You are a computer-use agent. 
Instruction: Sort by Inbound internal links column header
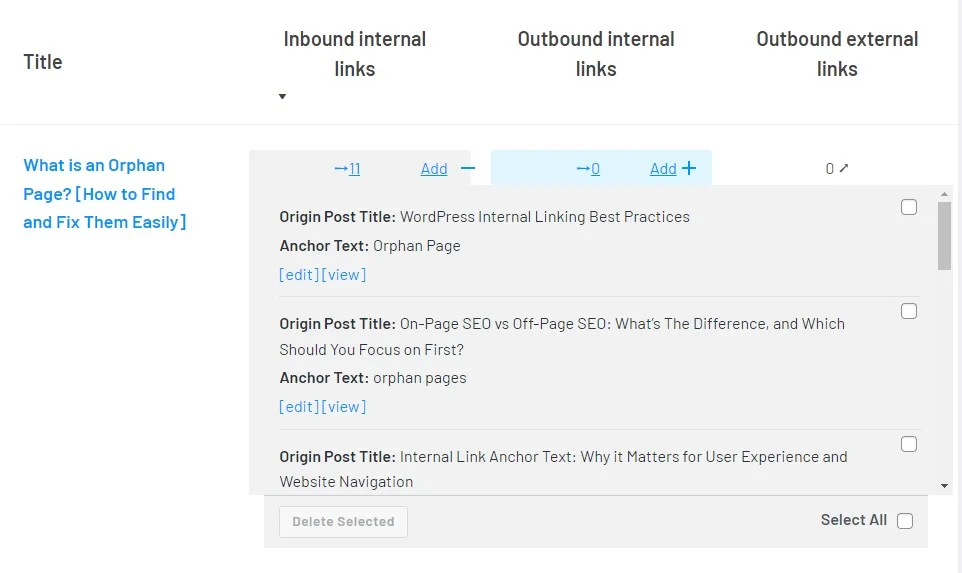[x=355, y=54]
